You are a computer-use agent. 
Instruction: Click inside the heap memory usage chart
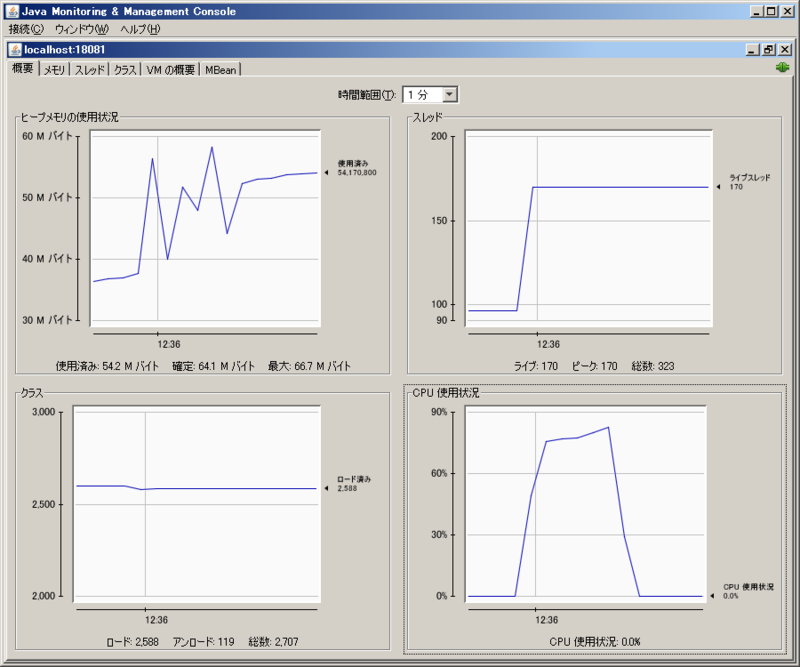point(205,228)
